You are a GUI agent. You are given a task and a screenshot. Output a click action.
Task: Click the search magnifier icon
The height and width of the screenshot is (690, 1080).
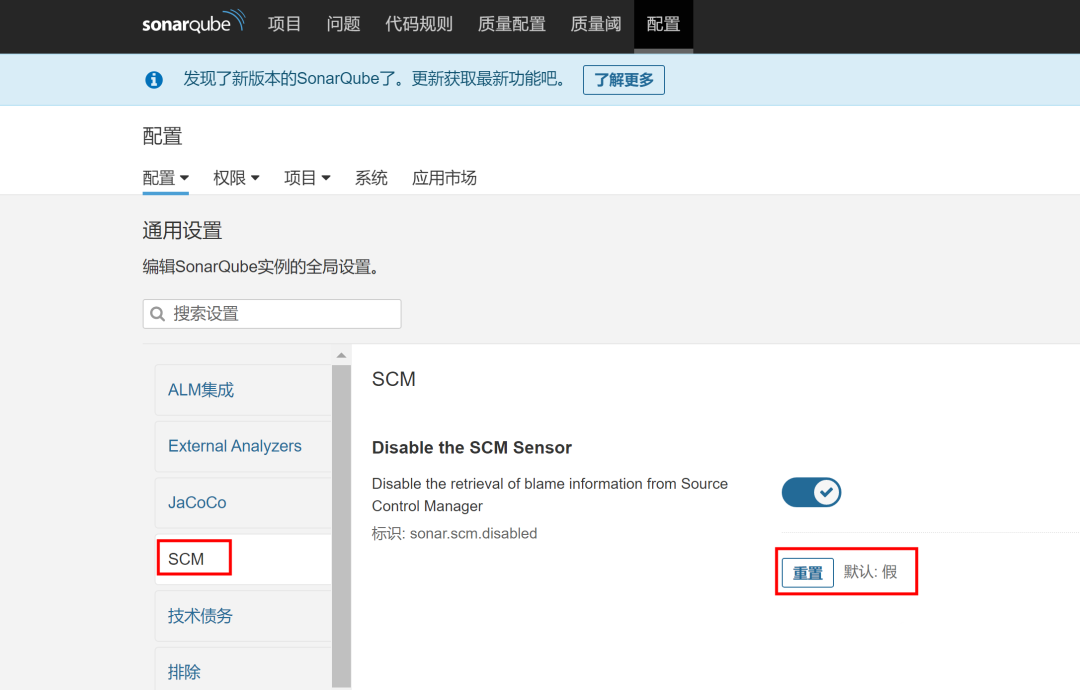[158, 314]
